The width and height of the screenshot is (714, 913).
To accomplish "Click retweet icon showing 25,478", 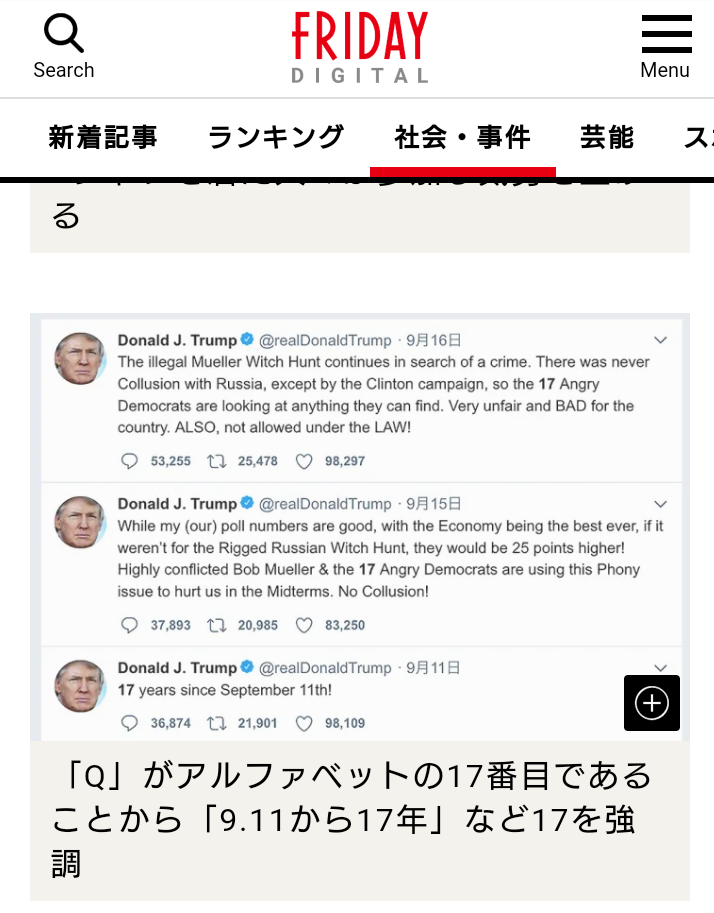I will tap(217, 461).
